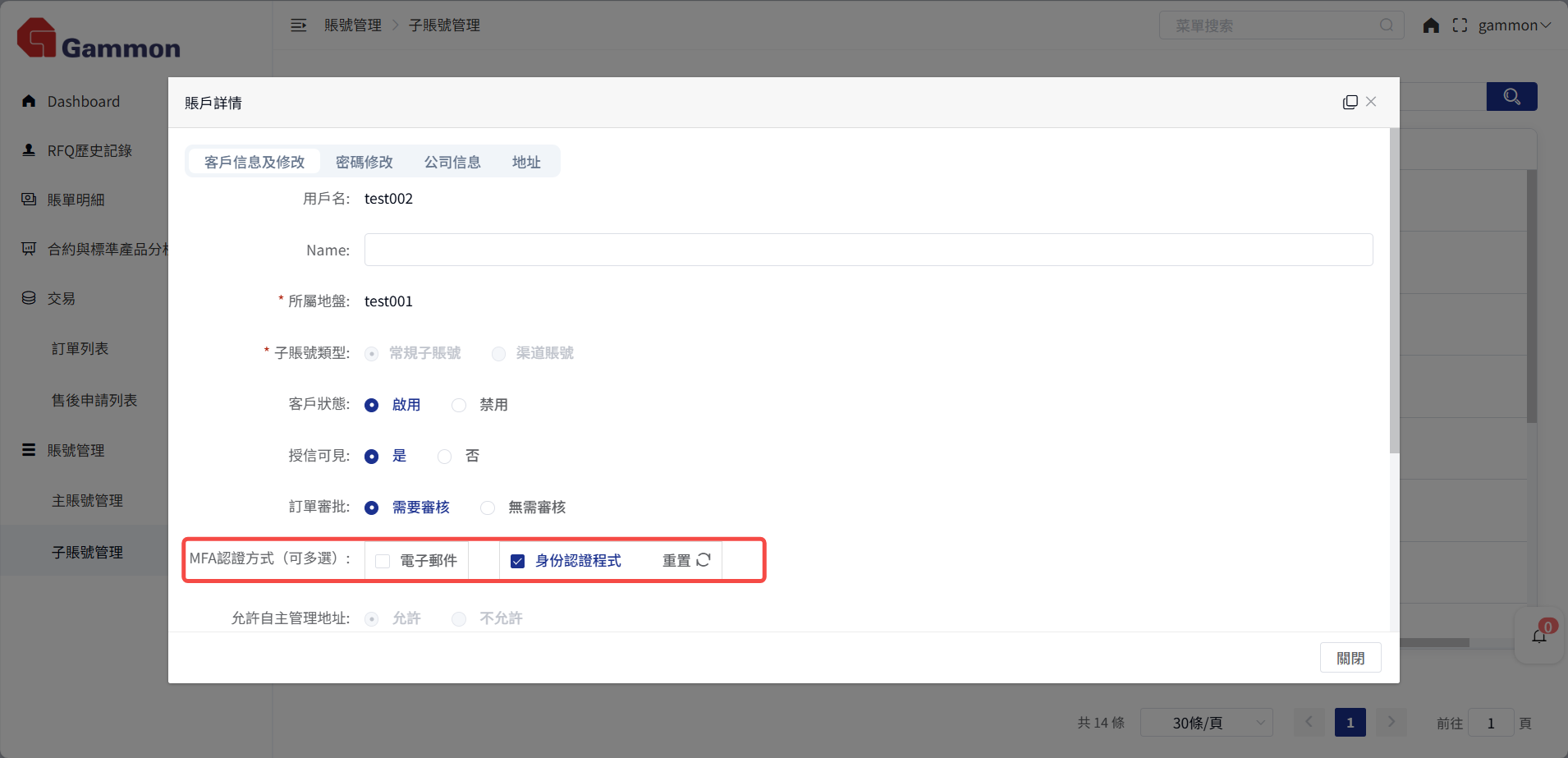Open 主賬號管理 in the sidebar
The width and height of the screenshot is (1568, 758).
pos(87,501)
